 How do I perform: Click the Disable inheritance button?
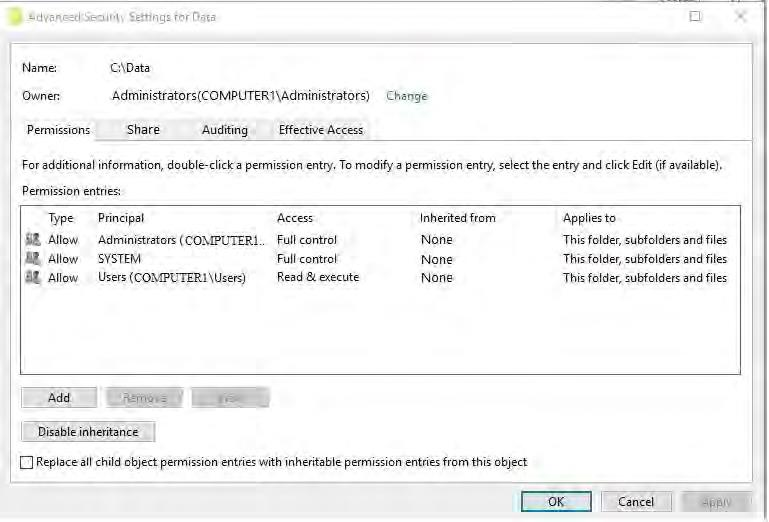pyautogui.click(x=88, y=432)
